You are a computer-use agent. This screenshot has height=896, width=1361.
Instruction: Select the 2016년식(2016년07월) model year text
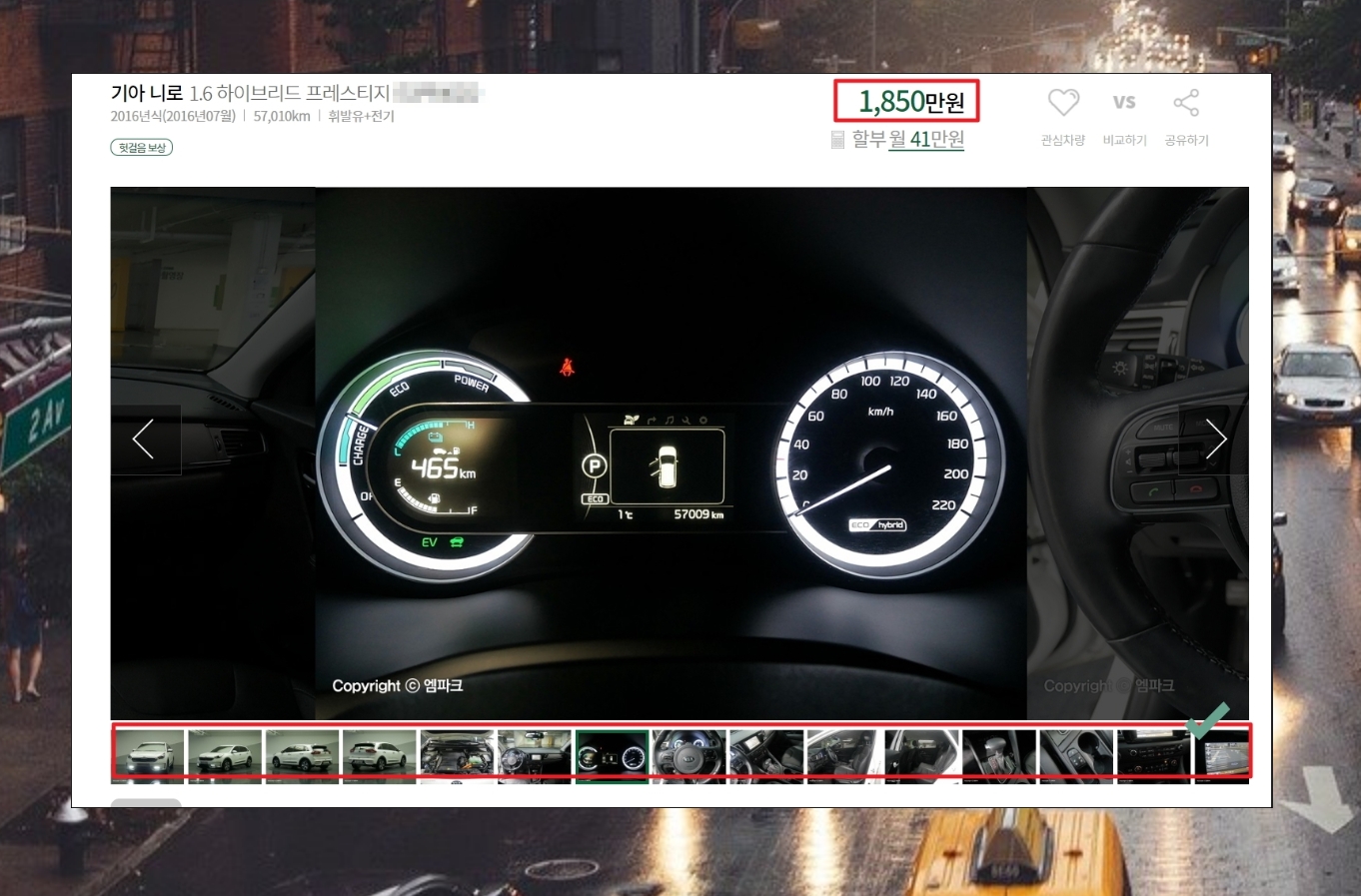173,117
